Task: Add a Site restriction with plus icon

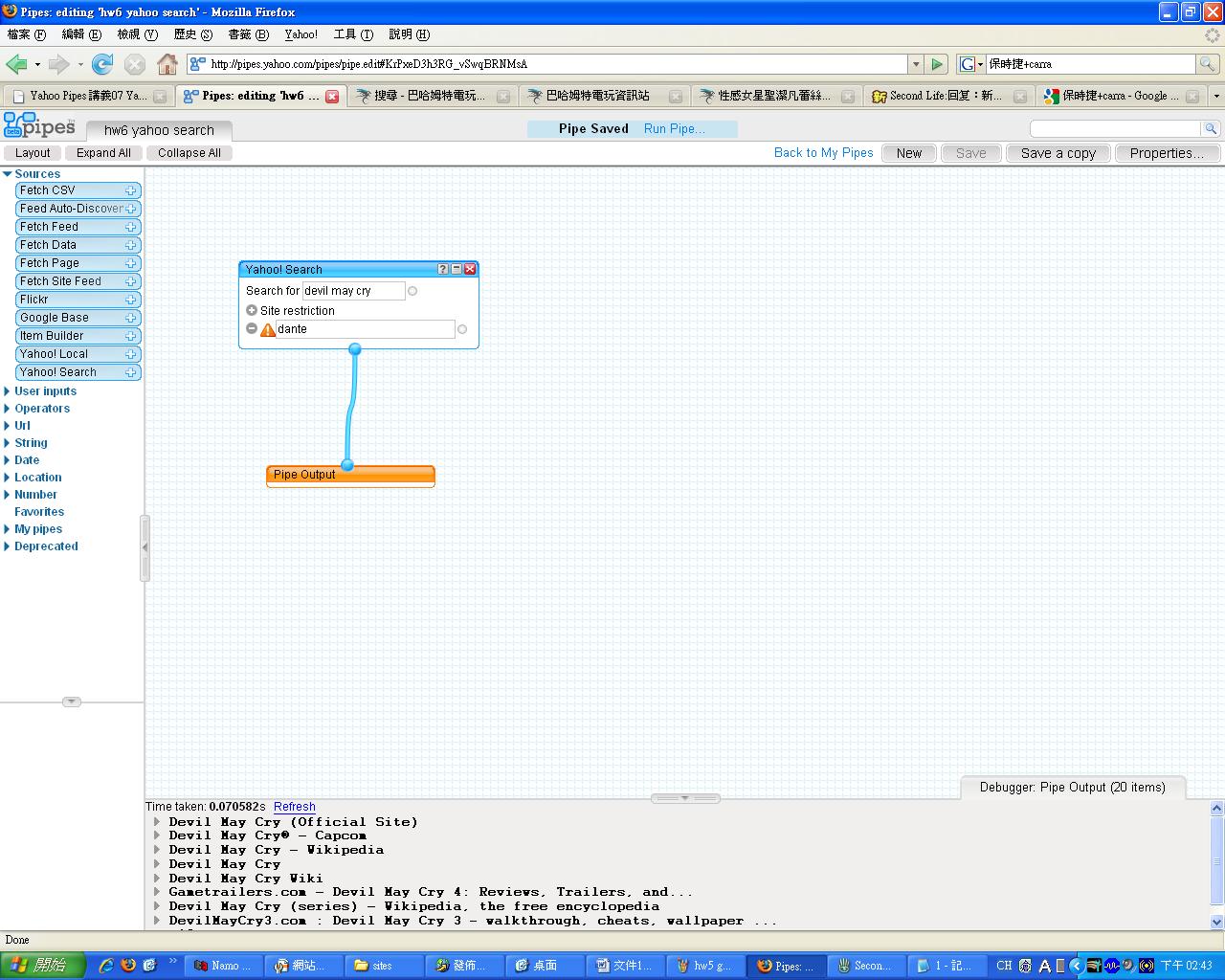Action: tap(252, 310)
